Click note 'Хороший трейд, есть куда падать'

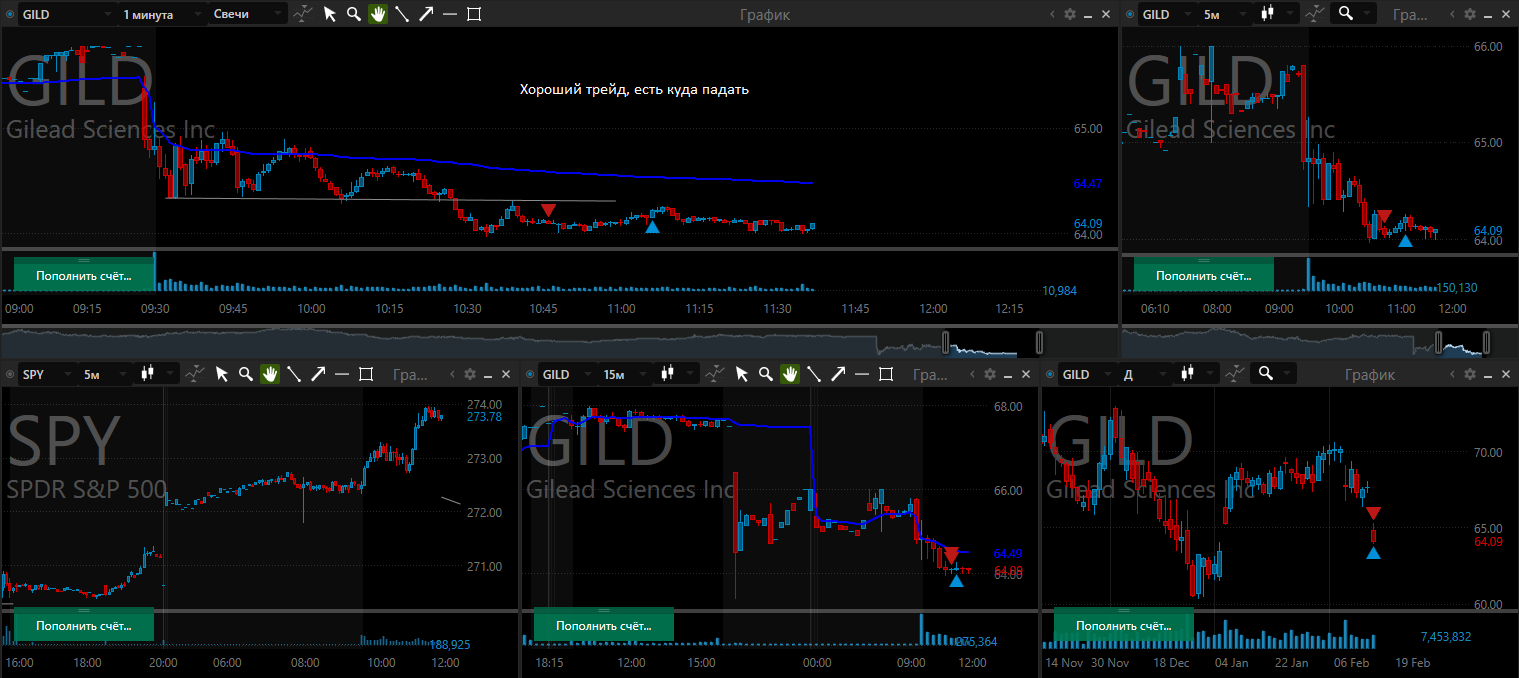pyautogui.click(x=634, y=90)
